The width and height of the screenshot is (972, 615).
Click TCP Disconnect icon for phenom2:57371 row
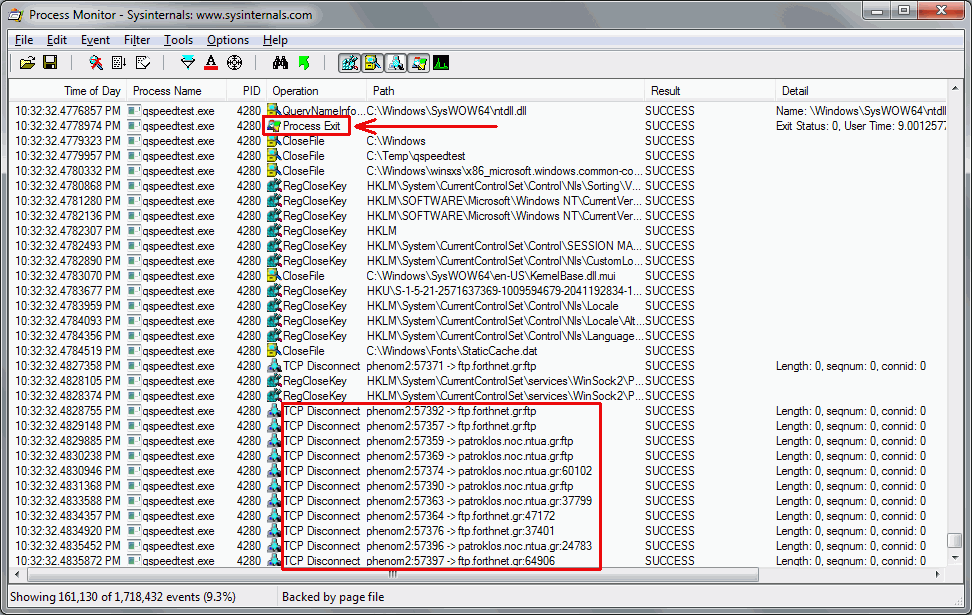pyautogui.click(x=274, y=366)
